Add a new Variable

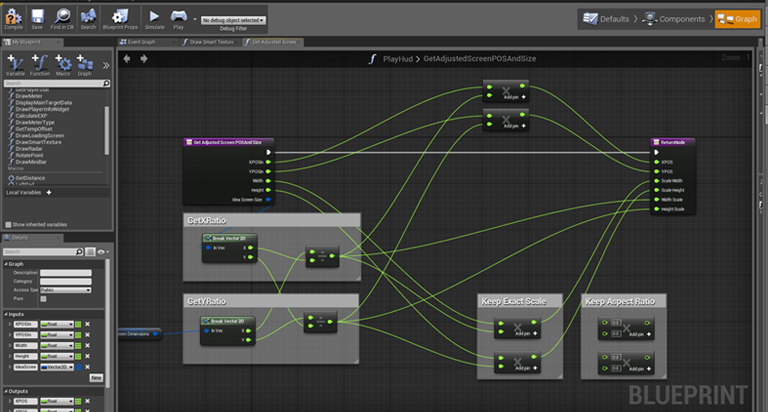[15, 65]
